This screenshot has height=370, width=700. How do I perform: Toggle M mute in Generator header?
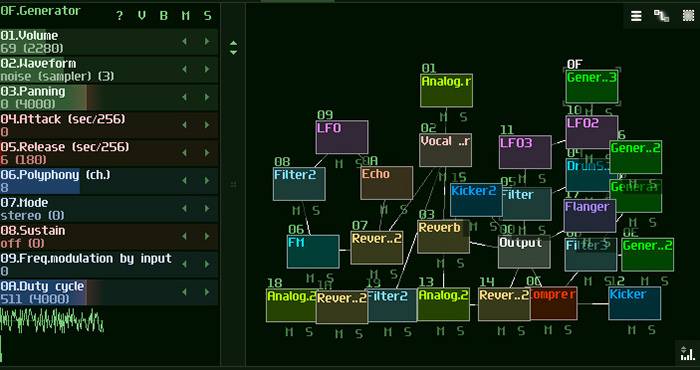point(186,16)
